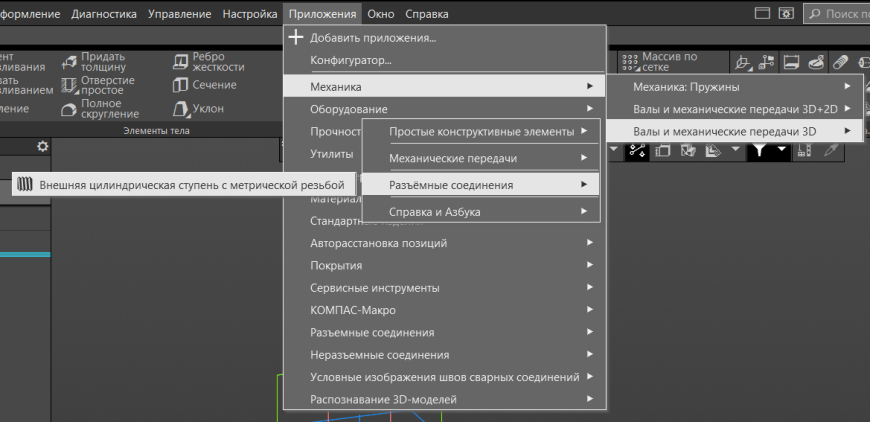This screenshot has height=422, width=870.
Task: Click the disc-with-pencil toolbar icon
Action: (x=815, y=63)
